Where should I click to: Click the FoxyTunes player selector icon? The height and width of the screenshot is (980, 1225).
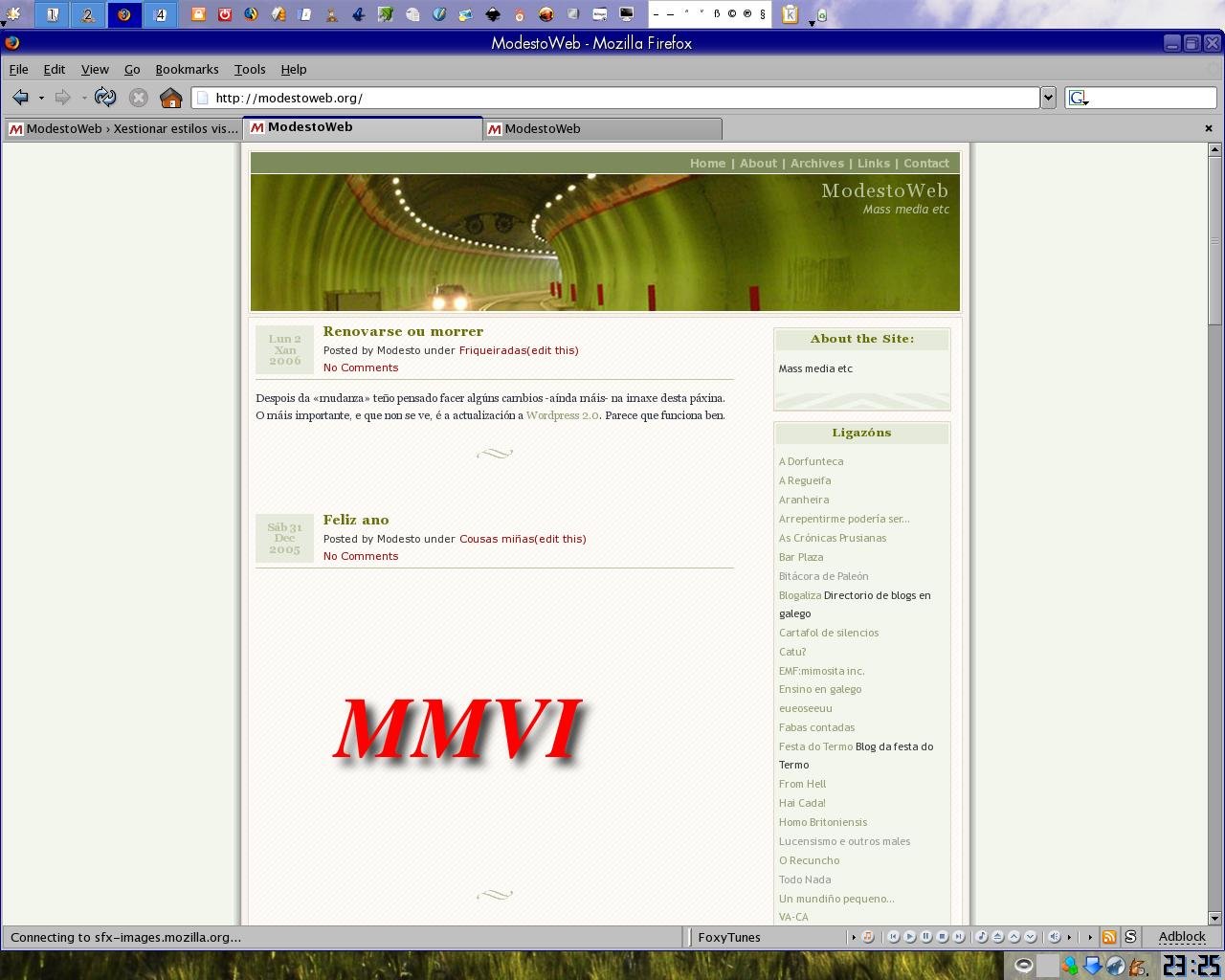pos(867,937)
